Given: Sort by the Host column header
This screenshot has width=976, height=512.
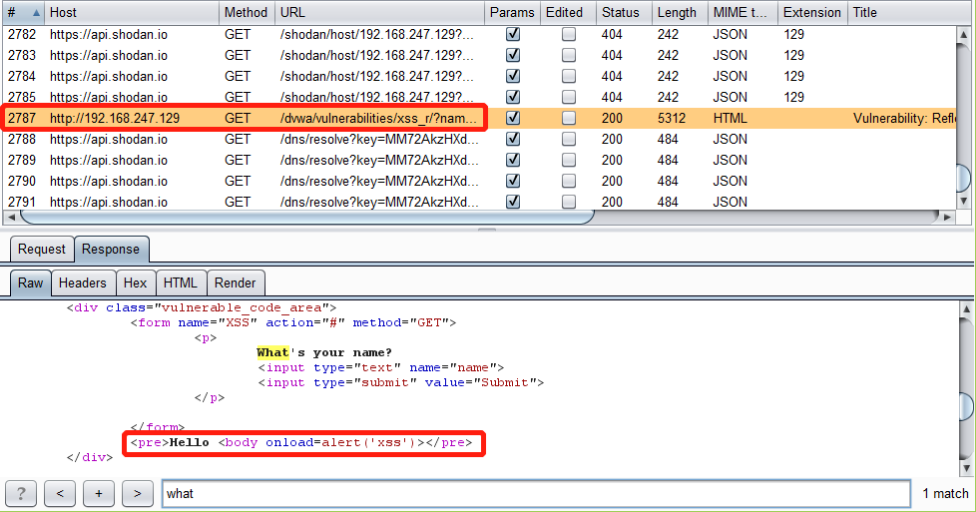Looking at the screenshot, I should [x=131, y=12].
